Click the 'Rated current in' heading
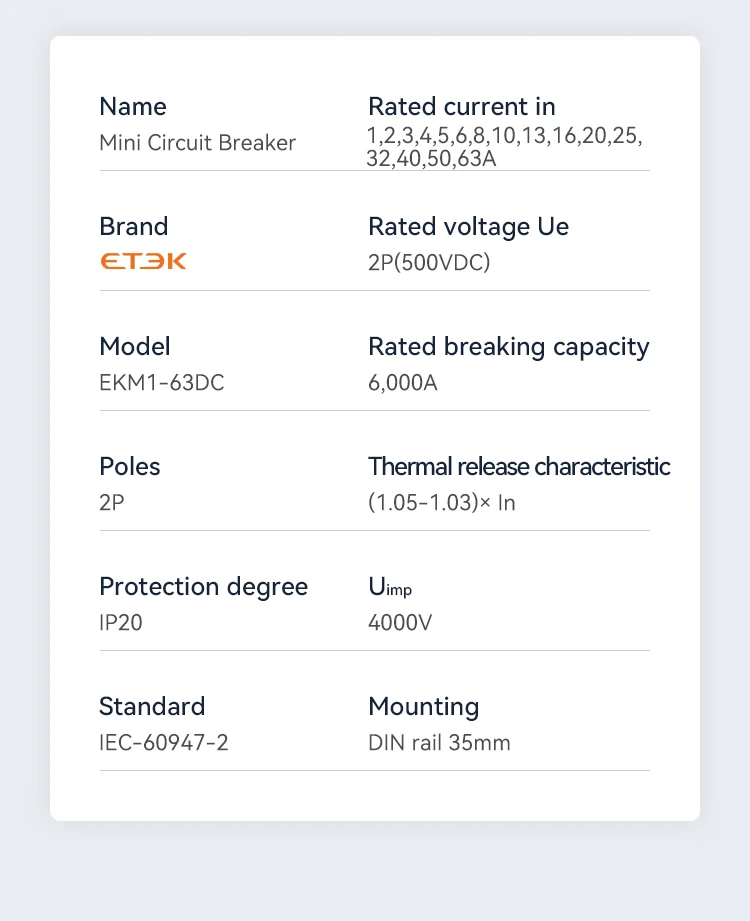The height and width of the screenshot is (921, 750). (461, 107)
